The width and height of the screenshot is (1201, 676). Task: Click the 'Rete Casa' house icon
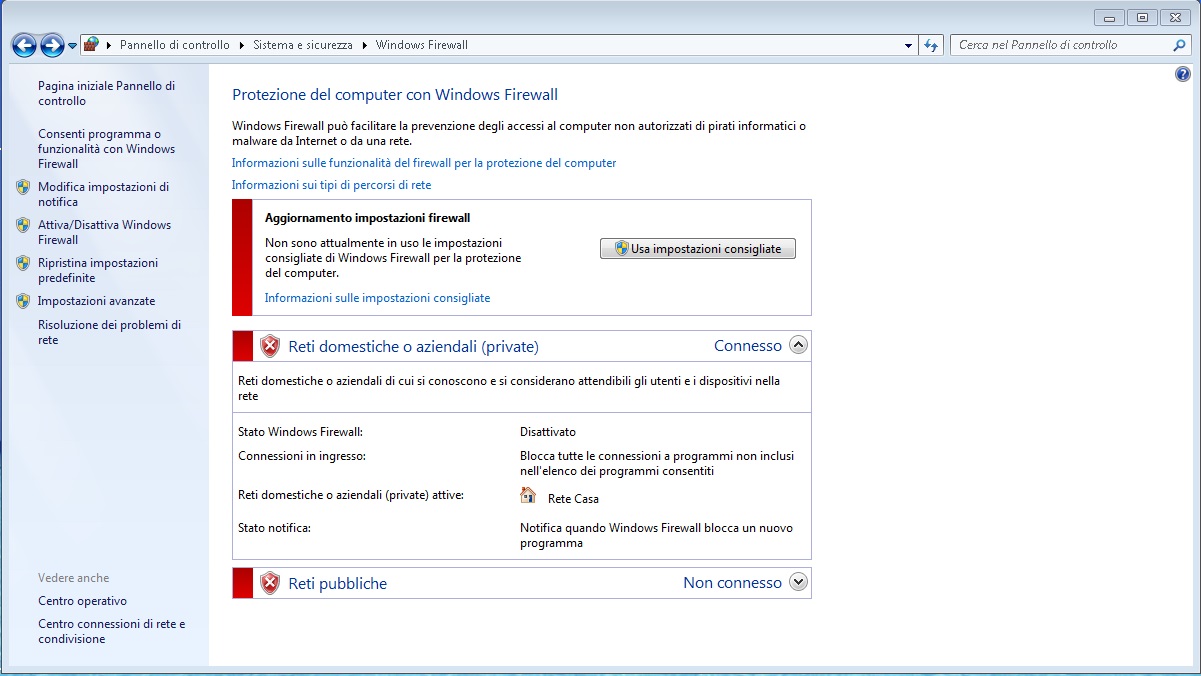point(528,495)
